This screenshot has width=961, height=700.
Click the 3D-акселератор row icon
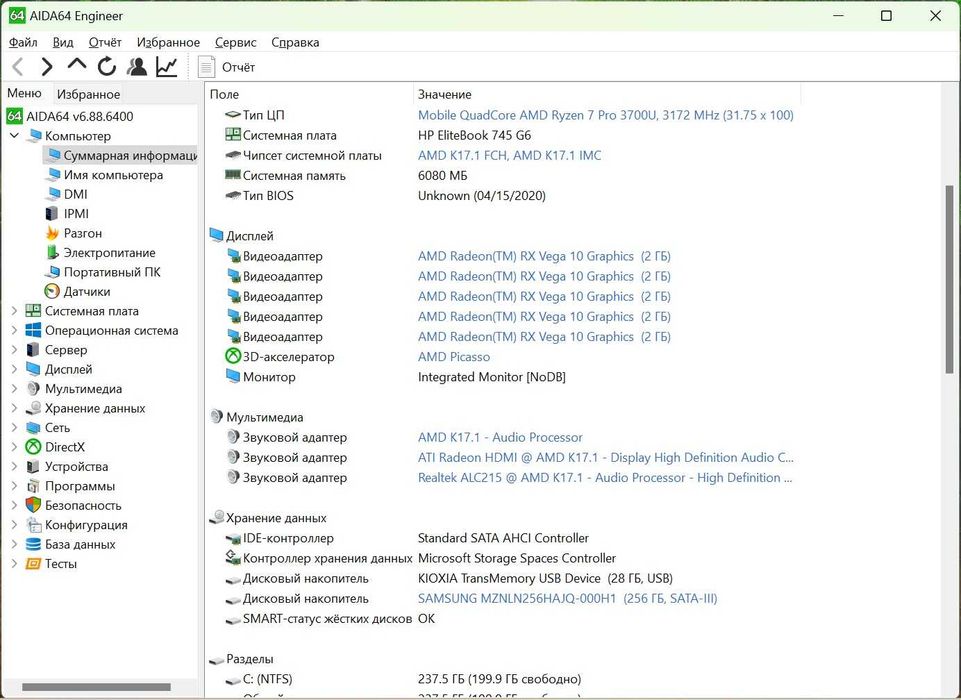pos(233,356)
